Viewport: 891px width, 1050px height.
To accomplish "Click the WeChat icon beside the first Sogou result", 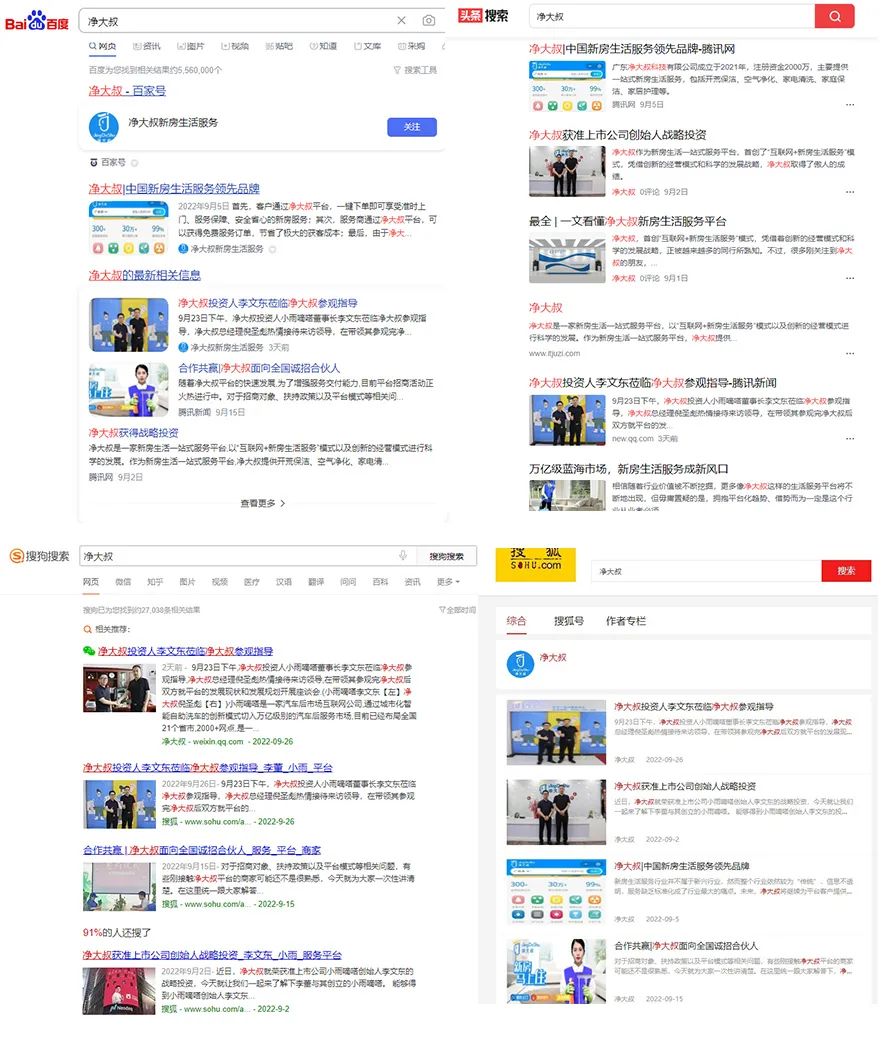I will point(89,651).
